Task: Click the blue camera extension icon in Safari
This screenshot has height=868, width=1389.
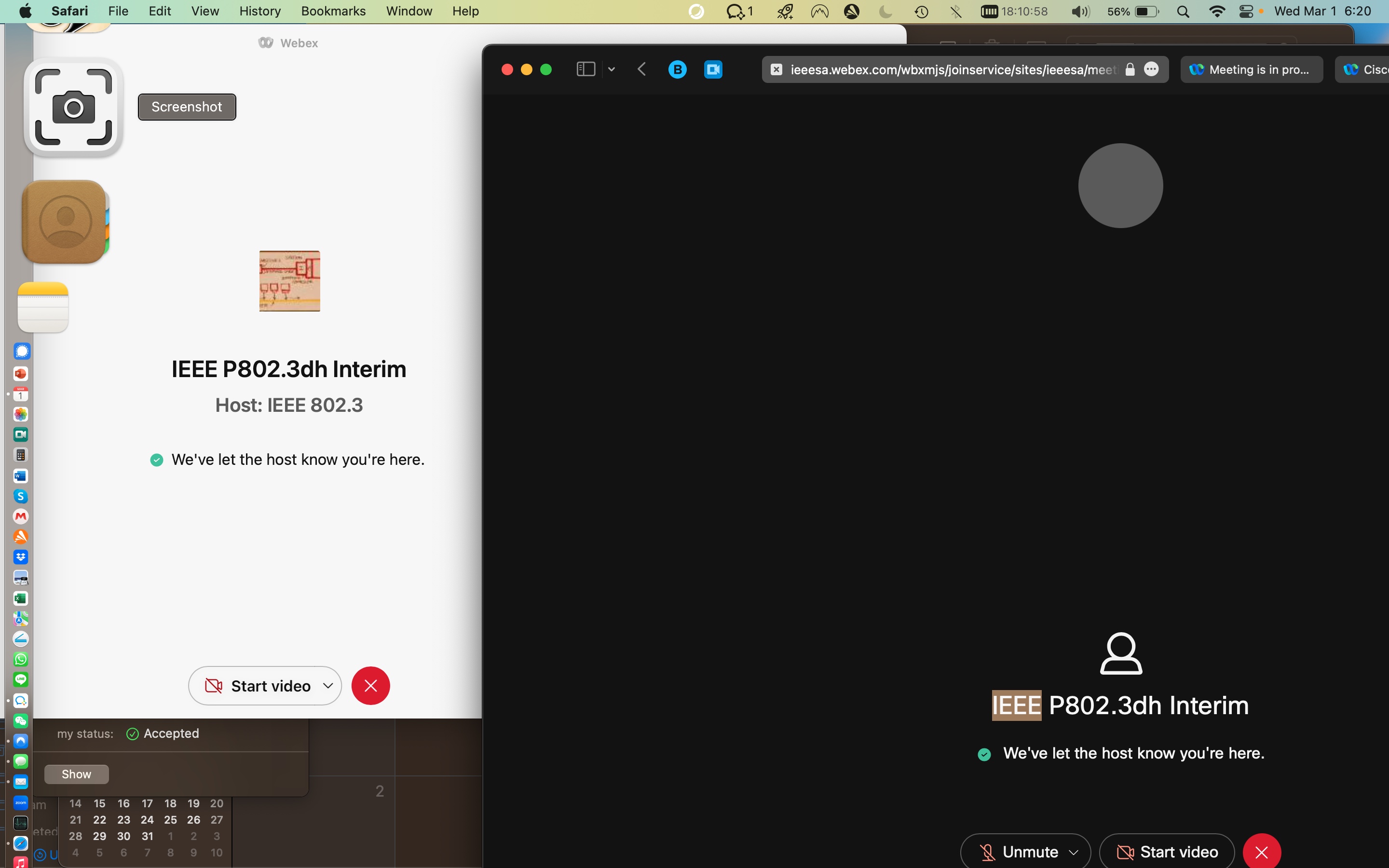Action: coord(713,69)
